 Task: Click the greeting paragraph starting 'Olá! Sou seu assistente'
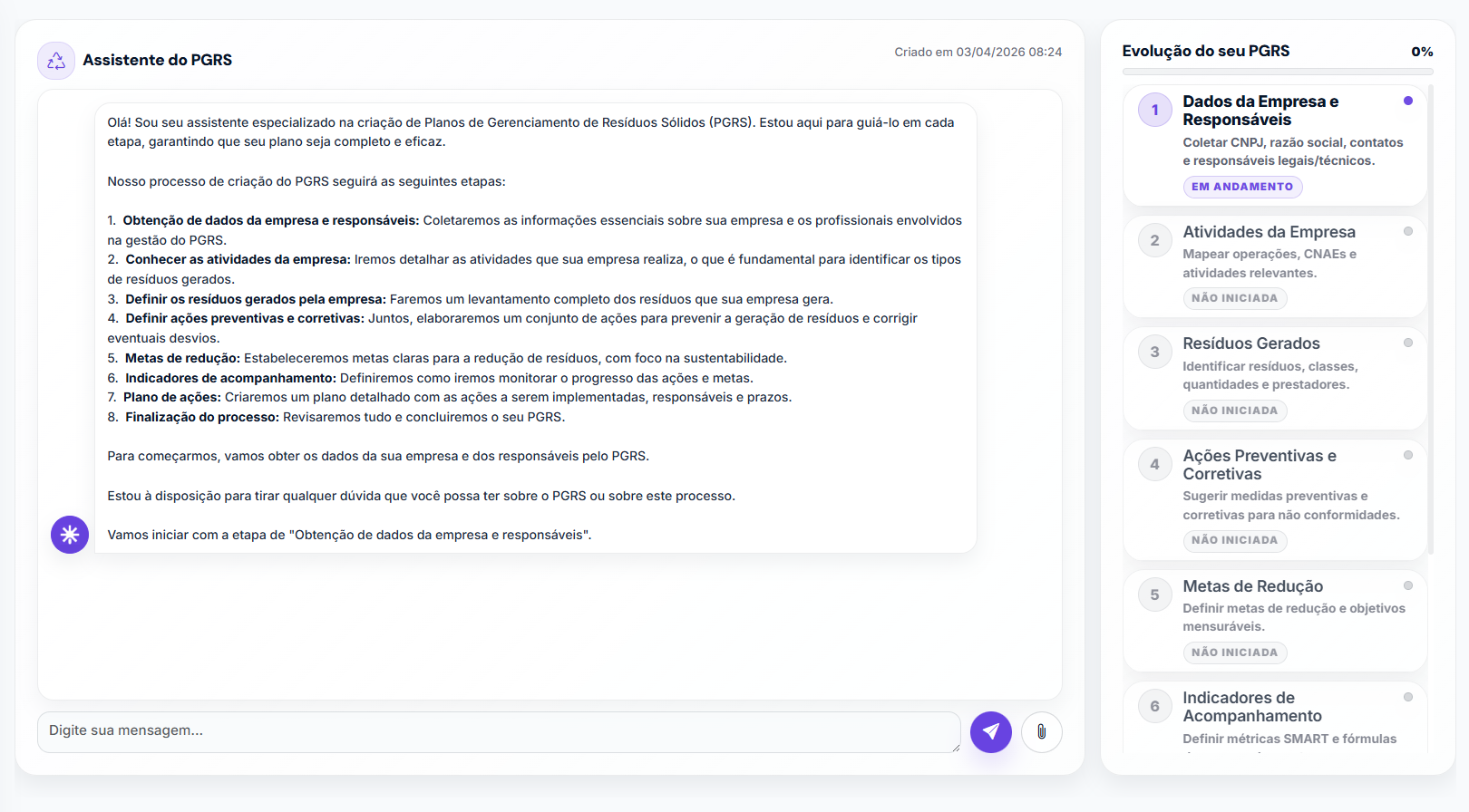click(530, 131)
